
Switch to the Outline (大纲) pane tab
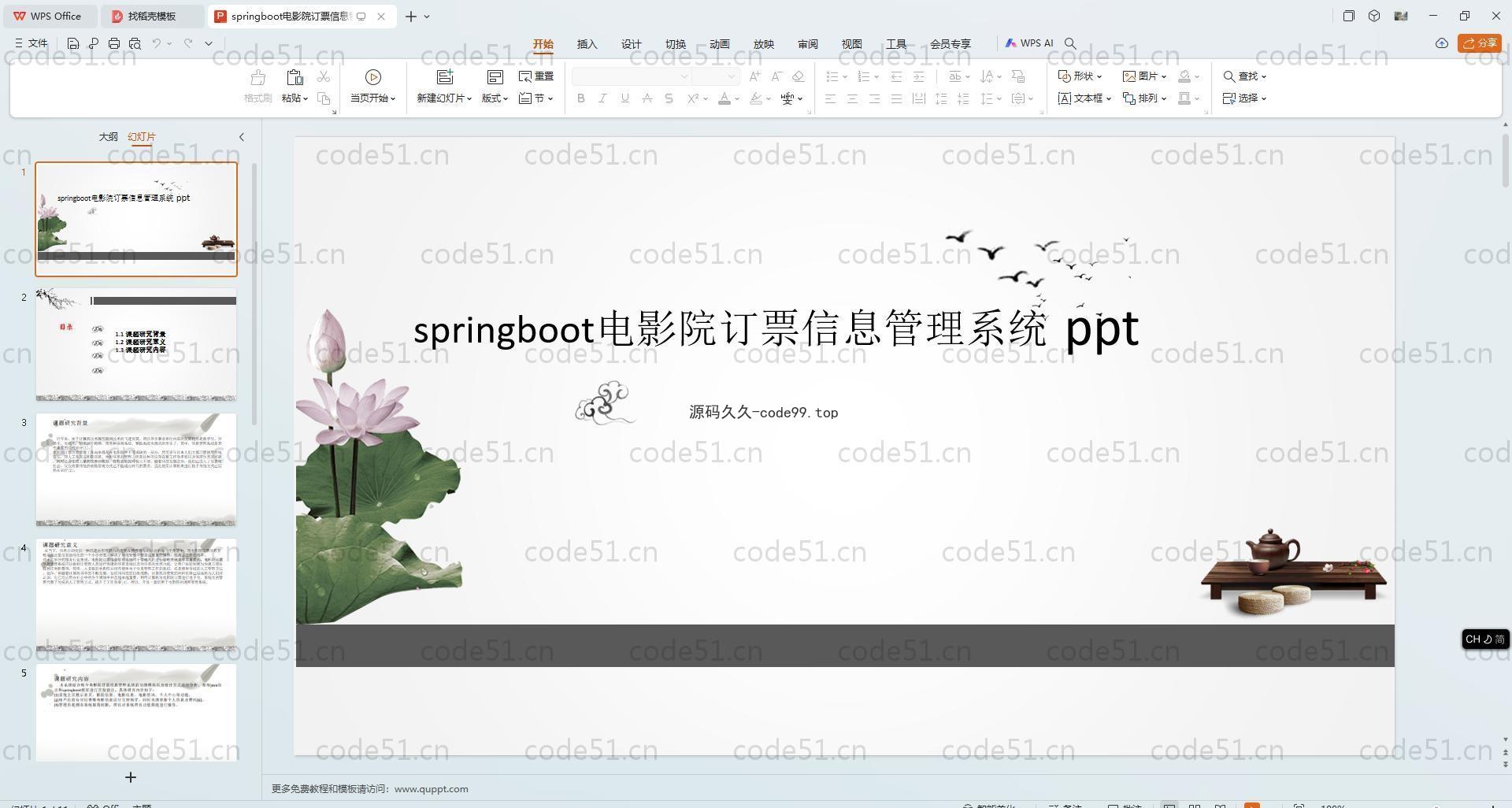pyautogui.click(x=108, y=137)
